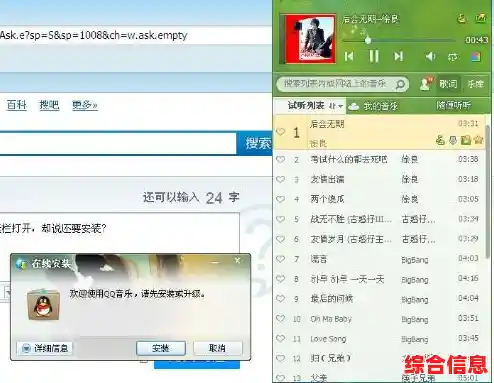Viewport: 494px width, 383px height.
Task: Click the download icon on the 后会无期 row
Action: point(453,140)
